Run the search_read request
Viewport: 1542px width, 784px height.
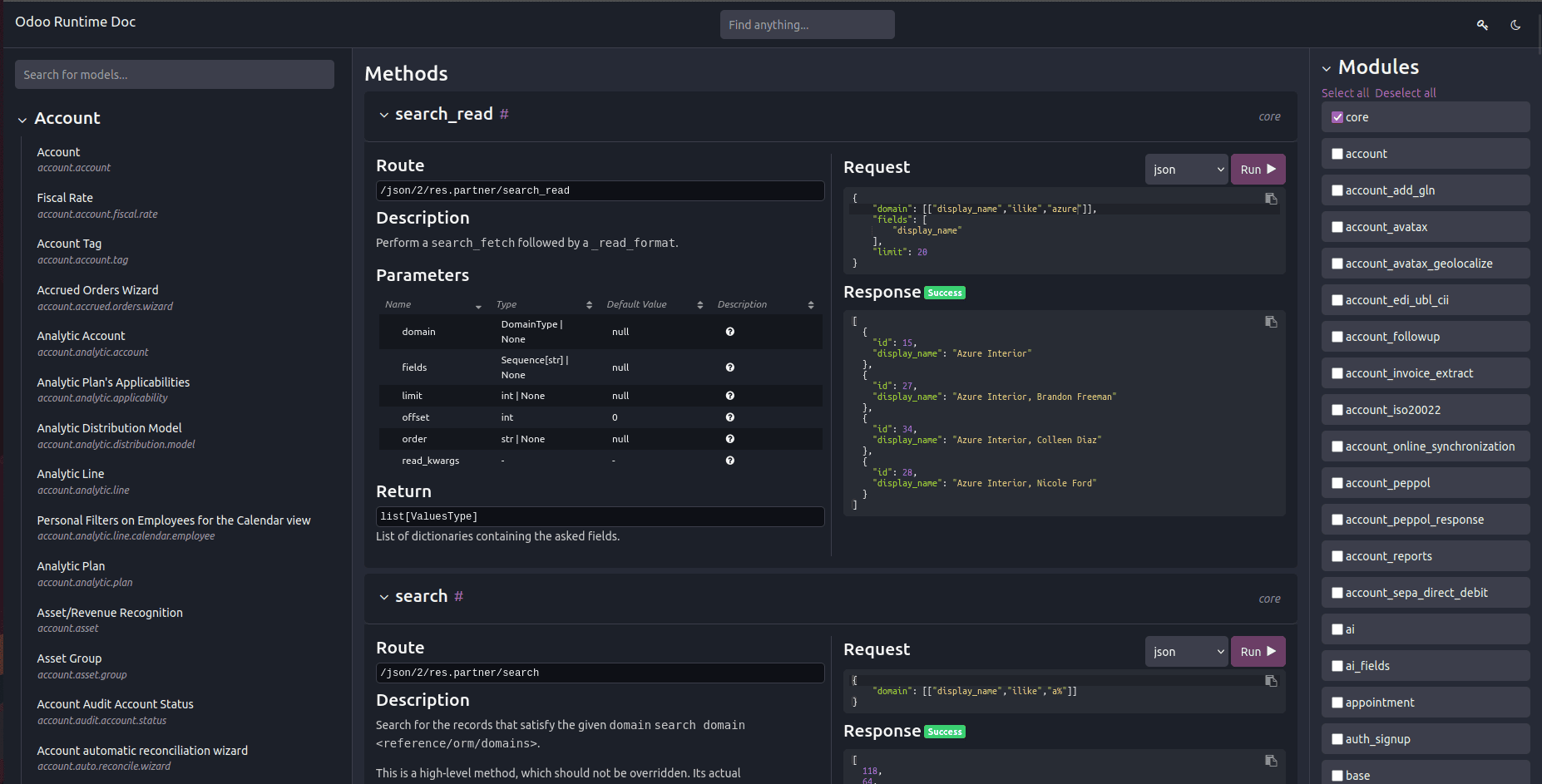click(1258, 170)
